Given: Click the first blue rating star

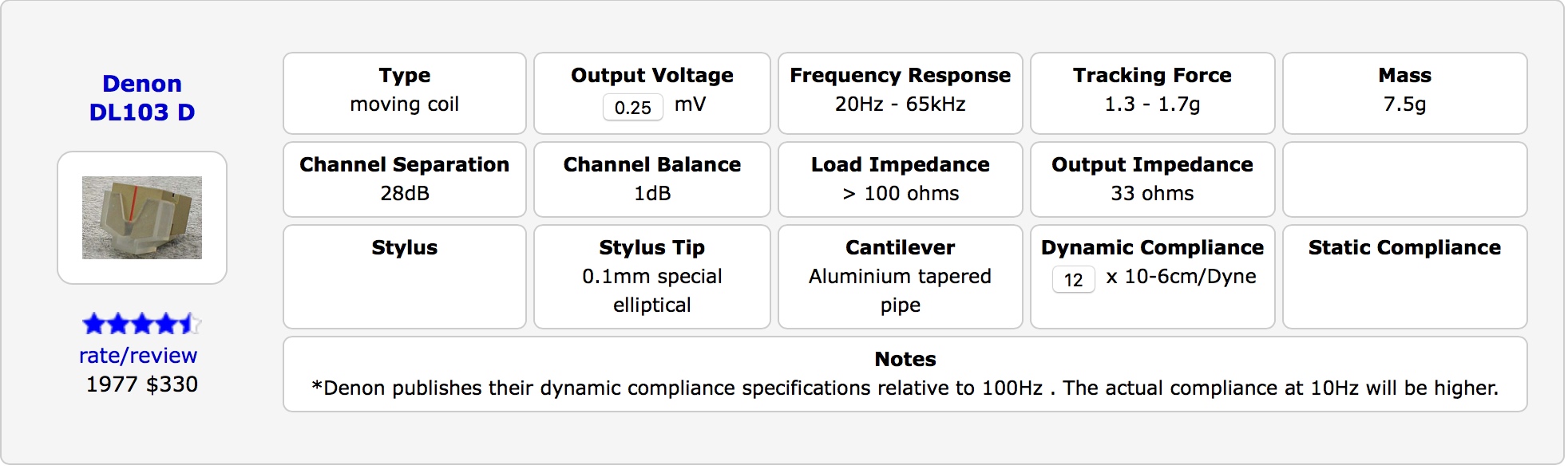Looking at the screenshot, I should pyautogui.click(x=93, y=324).
